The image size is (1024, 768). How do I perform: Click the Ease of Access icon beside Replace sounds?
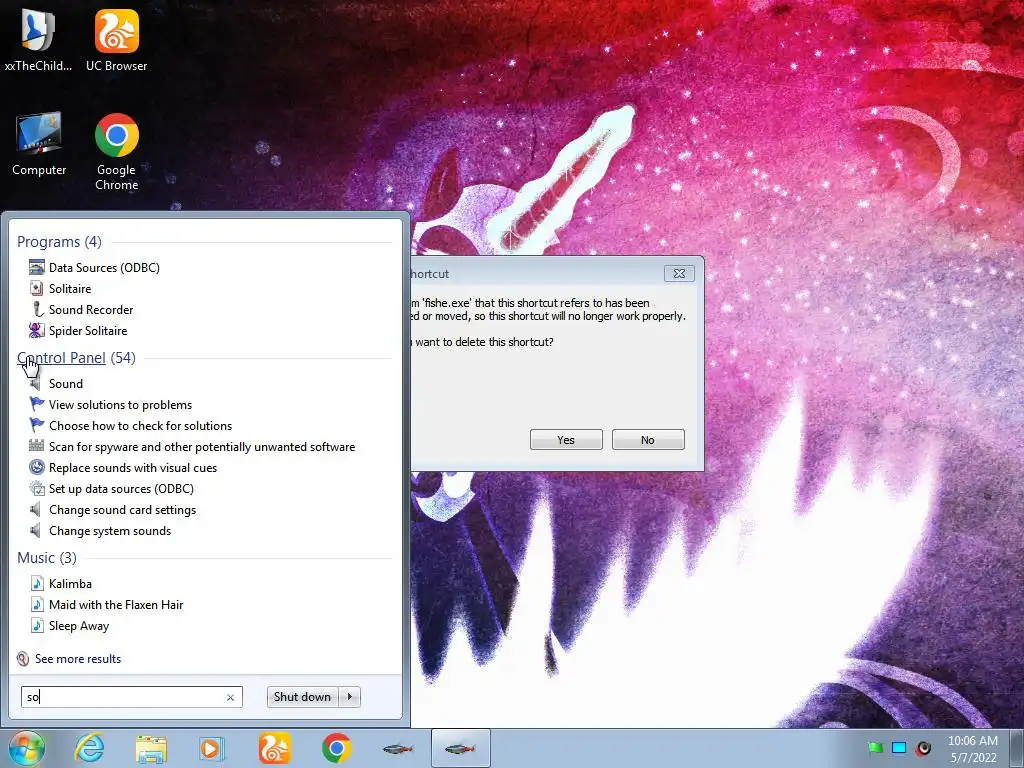(37, 468)
